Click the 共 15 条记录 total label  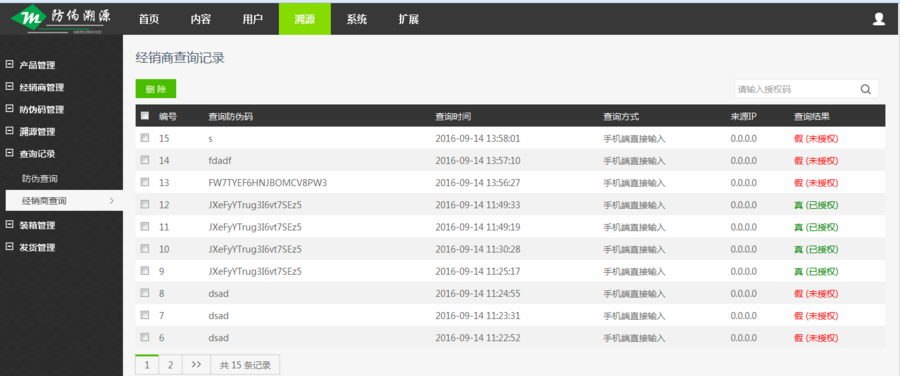(x=245, y=365)
